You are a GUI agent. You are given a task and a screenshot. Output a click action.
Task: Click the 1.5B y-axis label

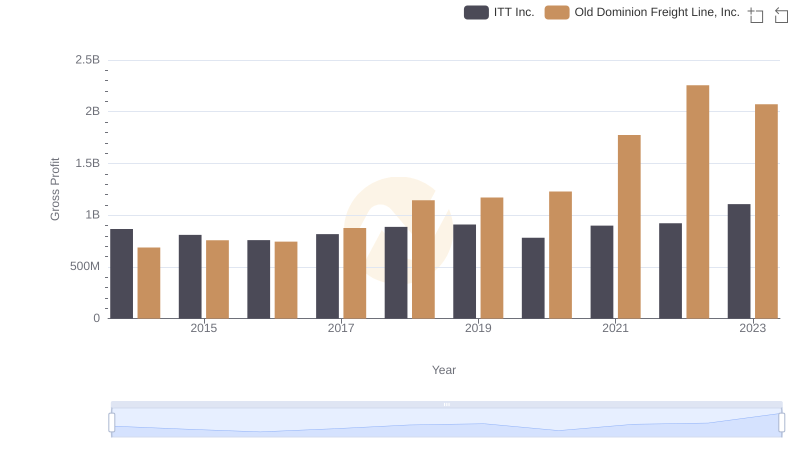pos(88,163)
